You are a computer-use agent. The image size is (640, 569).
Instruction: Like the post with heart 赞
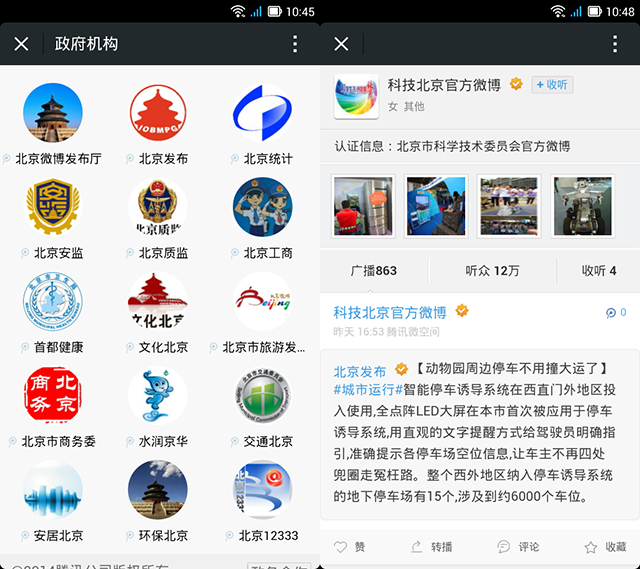pos(350,547)
